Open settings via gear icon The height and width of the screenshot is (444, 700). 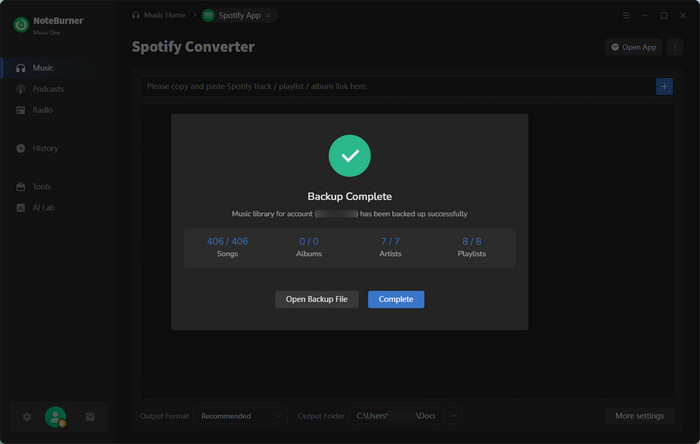pos(27,417)
